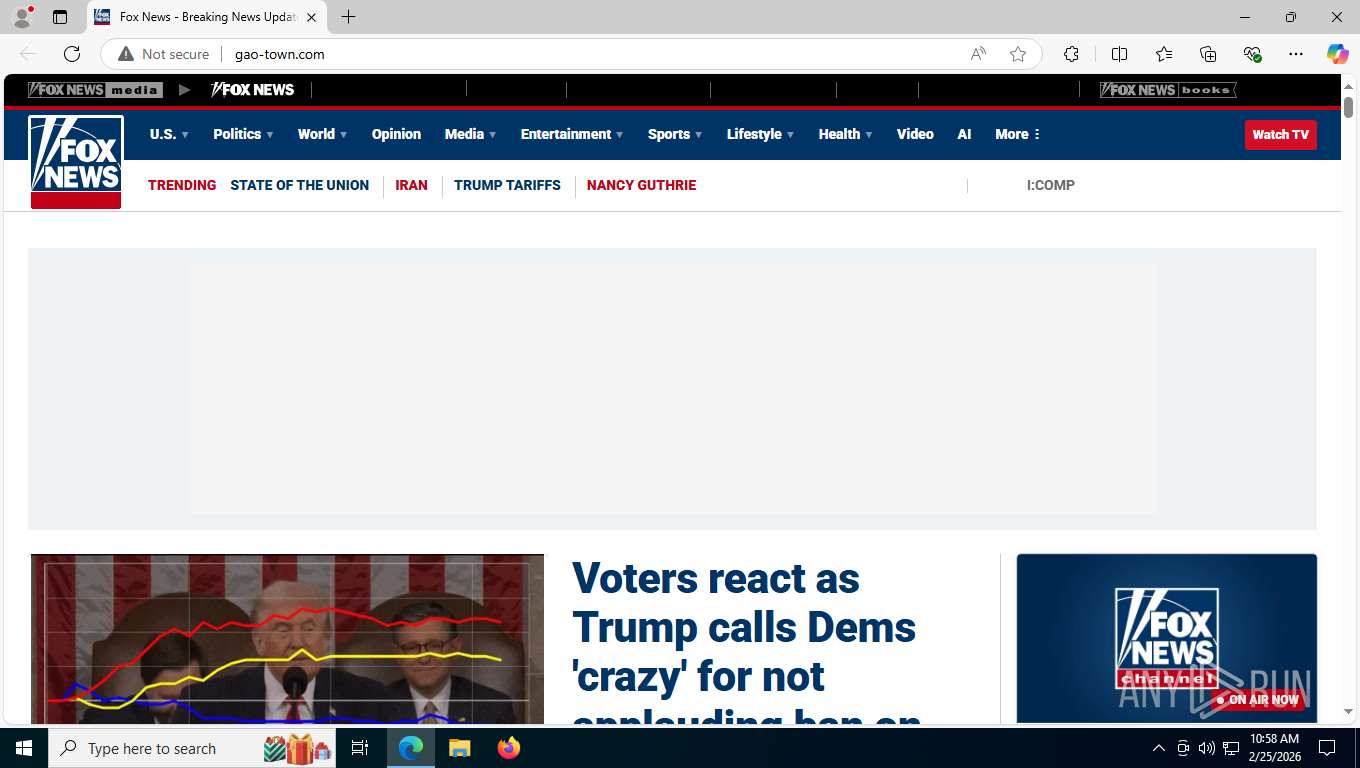The image size is (1360, 768).
Task: Expand the Lifestyle menu
Action: point(760,134)
